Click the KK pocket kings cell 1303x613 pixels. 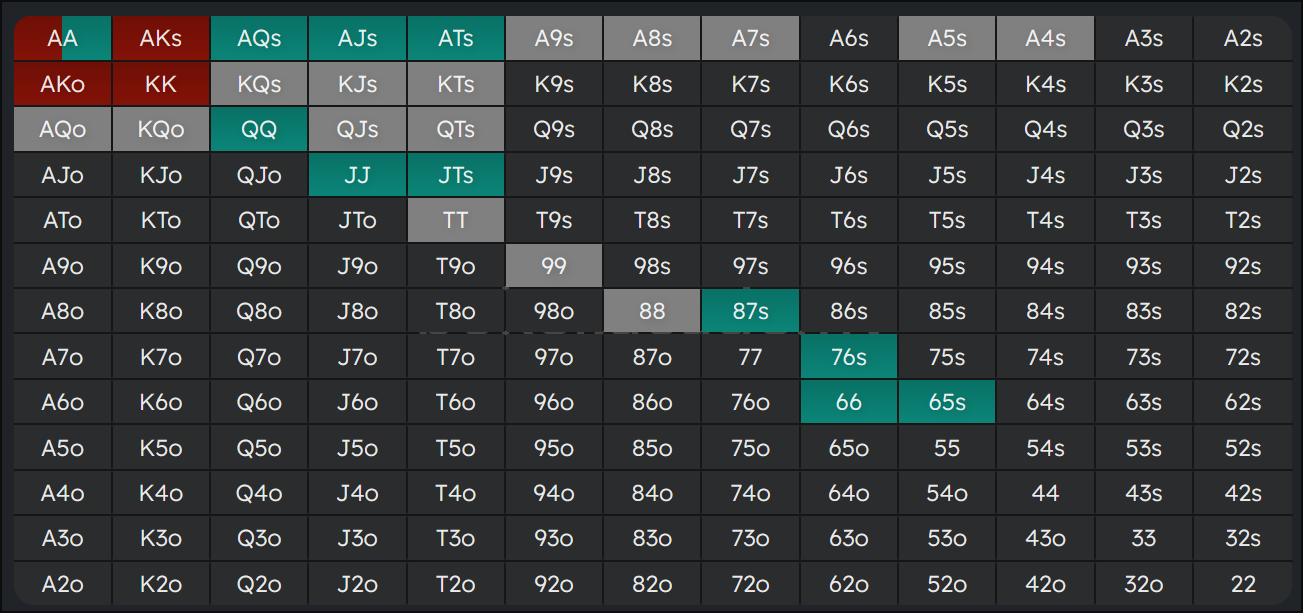point(161,84)
